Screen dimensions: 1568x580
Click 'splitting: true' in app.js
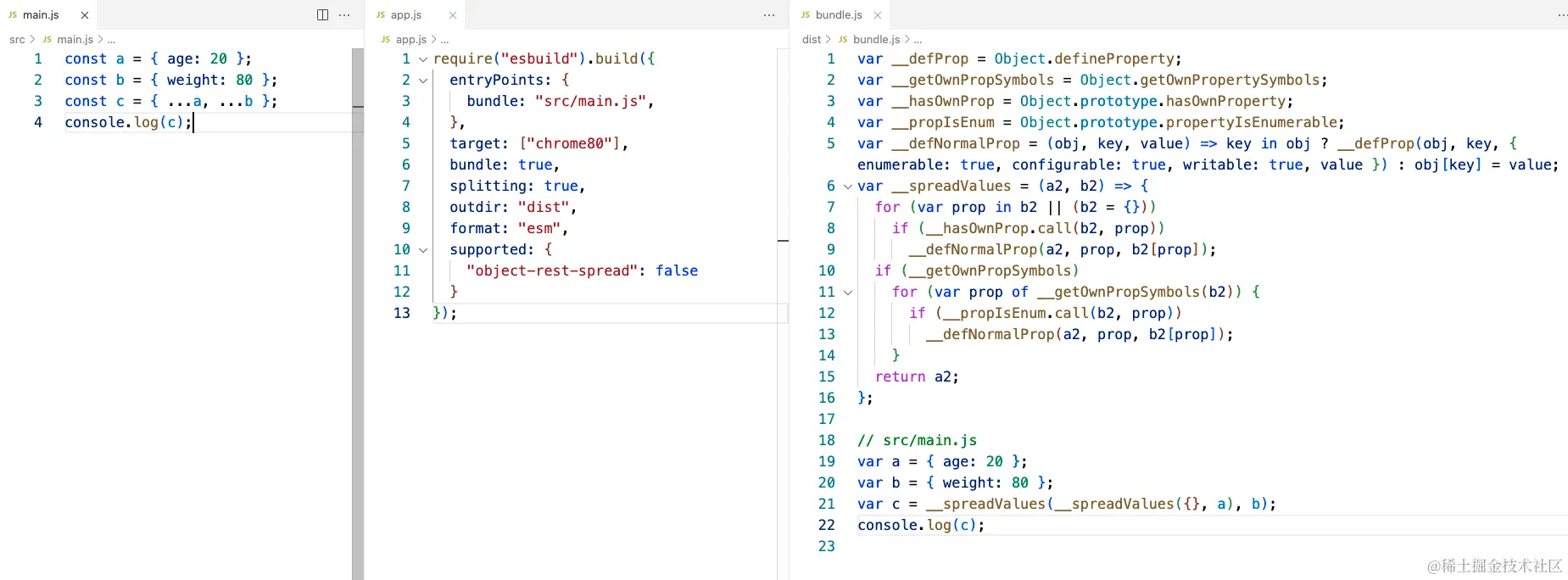[514, 186]
